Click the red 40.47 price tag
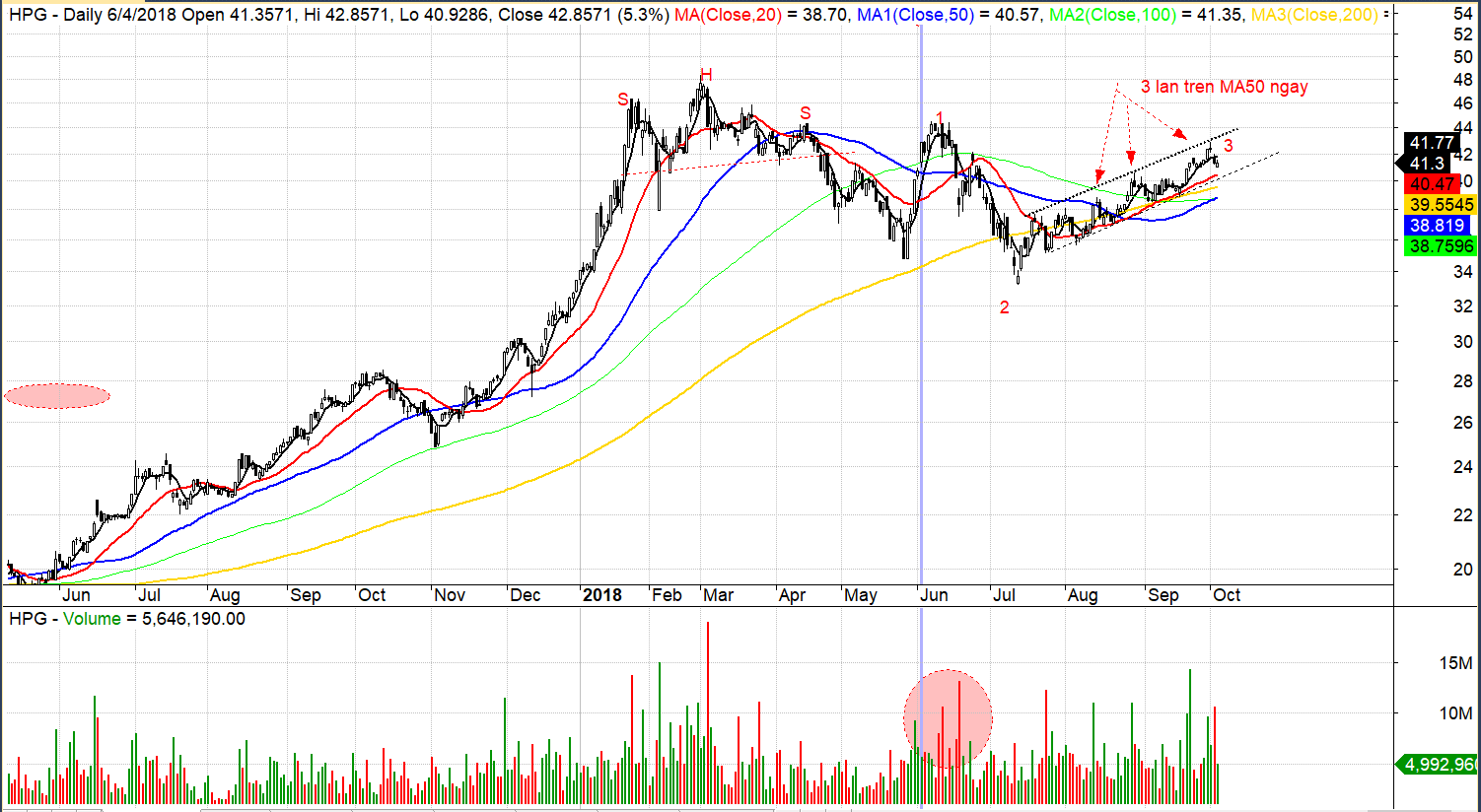This screenshot has width=1481, height=812. point(1433,184)
